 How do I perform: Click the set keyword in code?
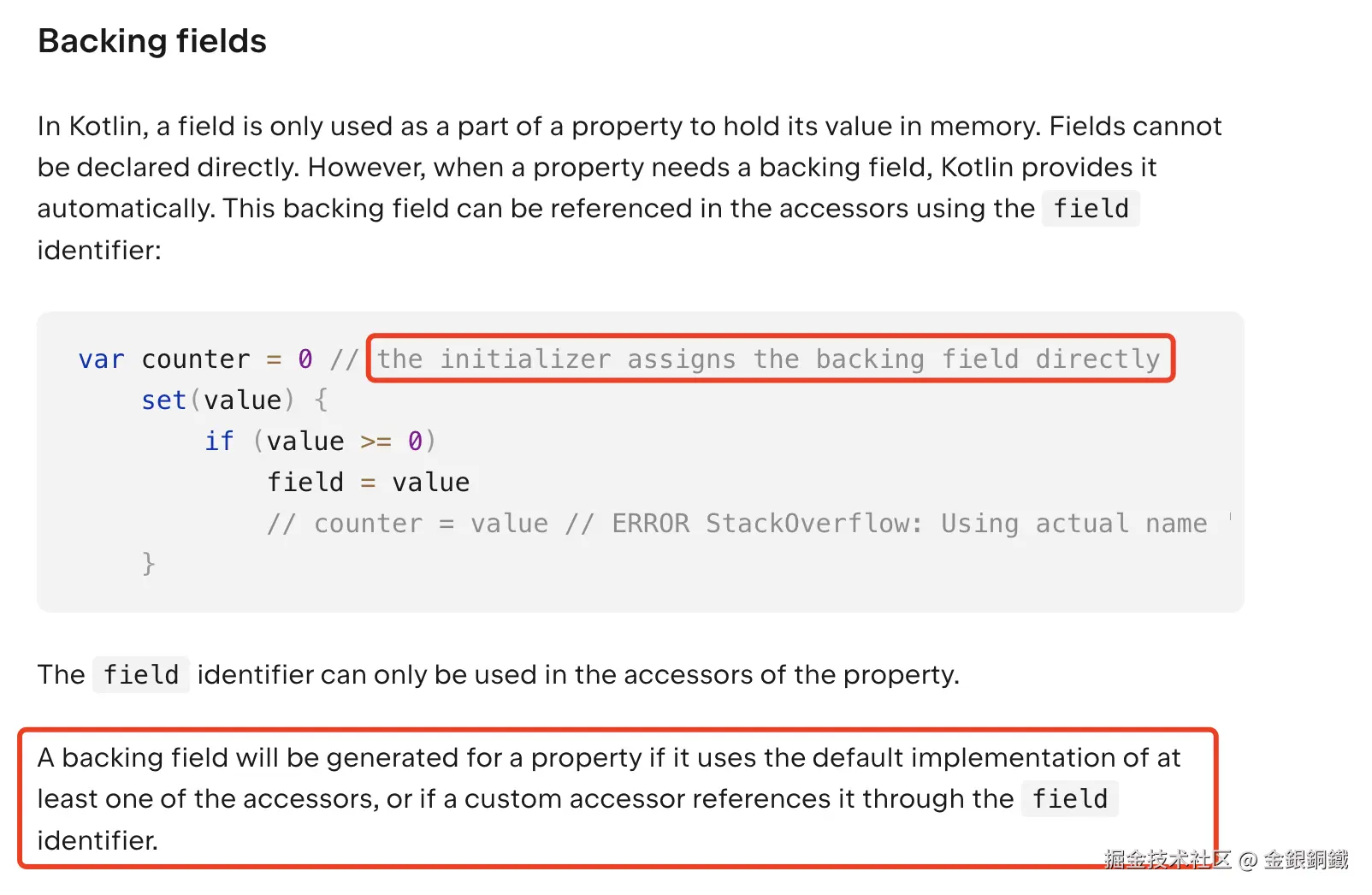[164, 400]
